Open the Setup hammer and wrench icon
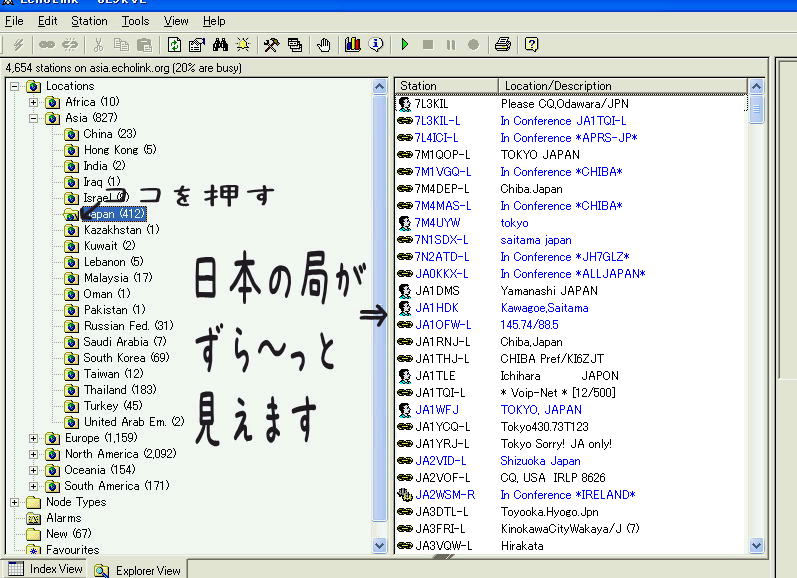 coord(271,45)
